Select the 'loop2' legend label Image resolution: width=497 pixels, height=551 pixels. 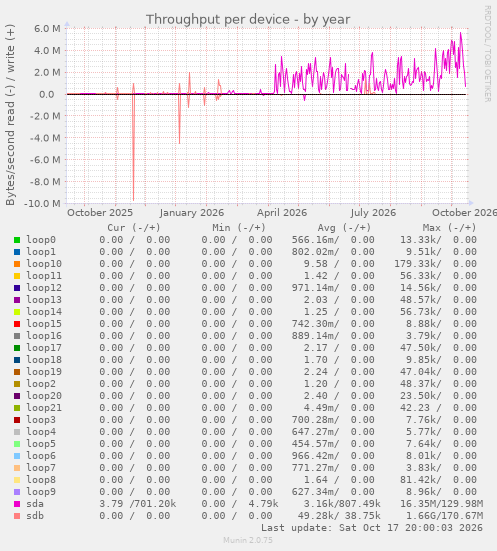[41, 383]
